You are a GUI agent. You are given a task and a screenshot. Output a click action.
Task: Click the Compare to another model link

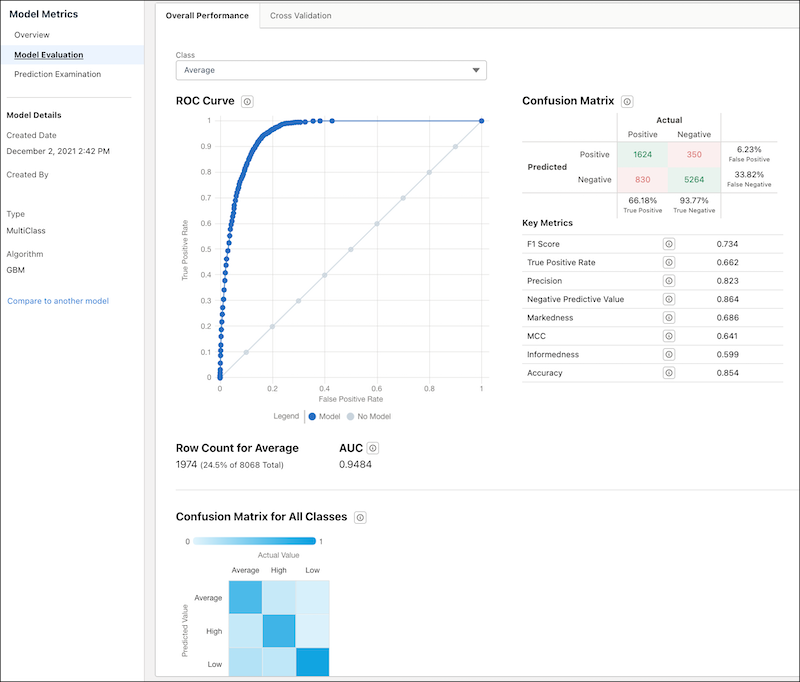[58, 301]
